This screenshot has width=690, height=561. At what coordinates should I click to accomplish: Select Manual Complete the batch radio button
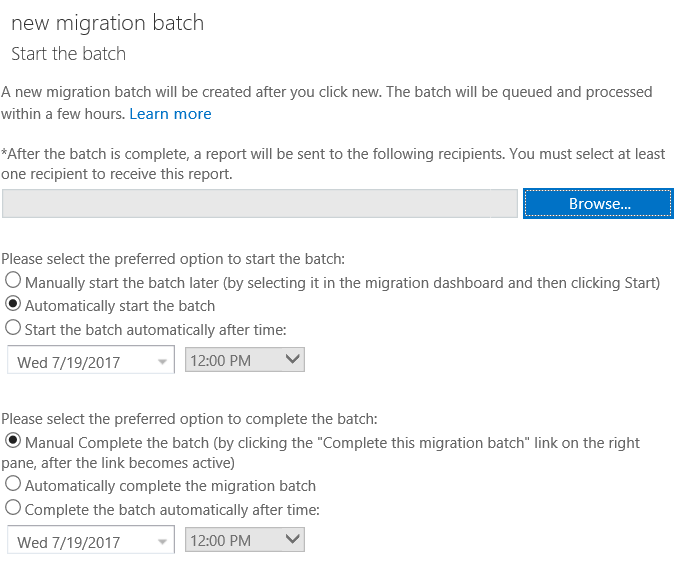[14, 441]
